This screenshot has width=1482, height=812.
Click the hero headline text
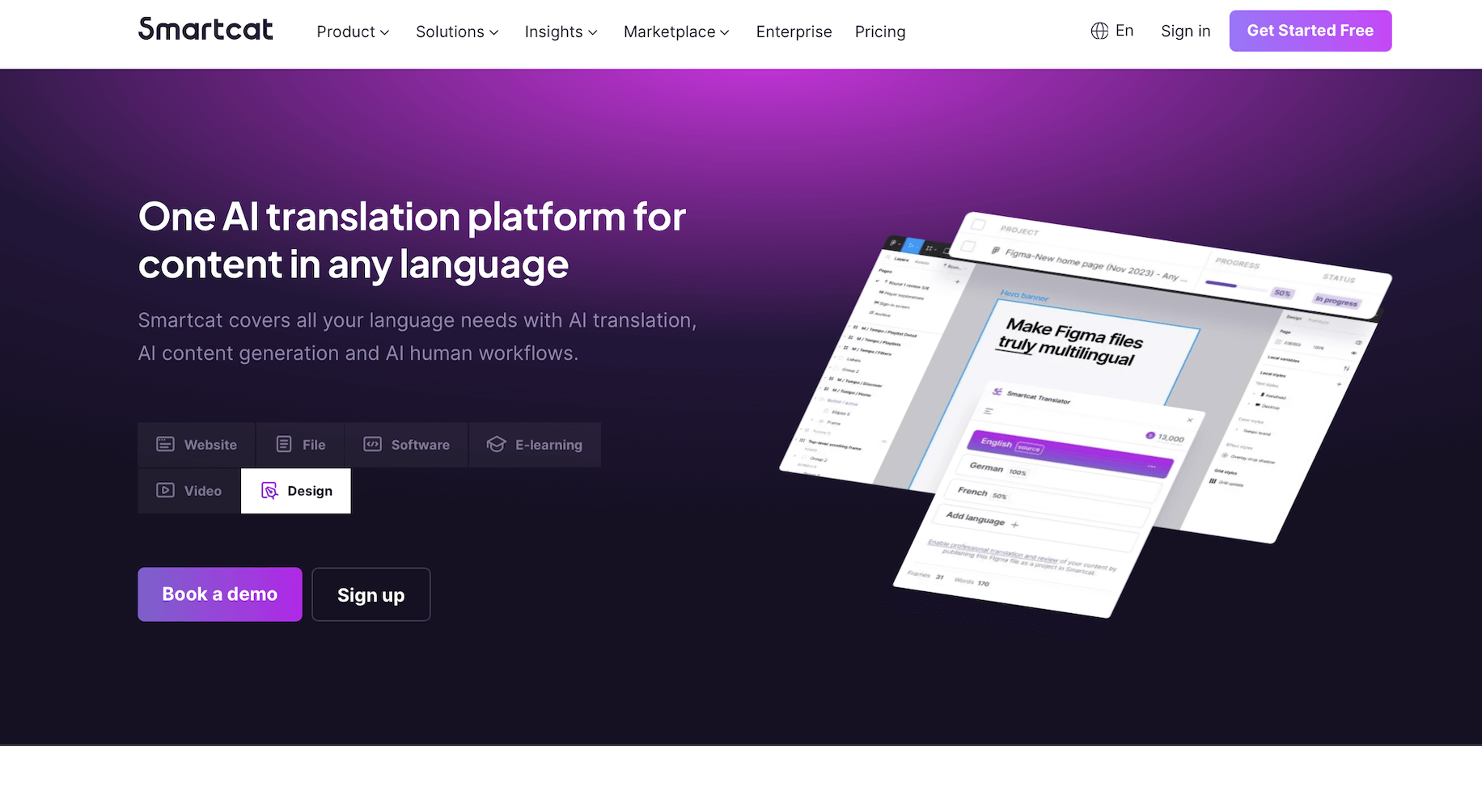pyautogui.click(x=412, y=240)
